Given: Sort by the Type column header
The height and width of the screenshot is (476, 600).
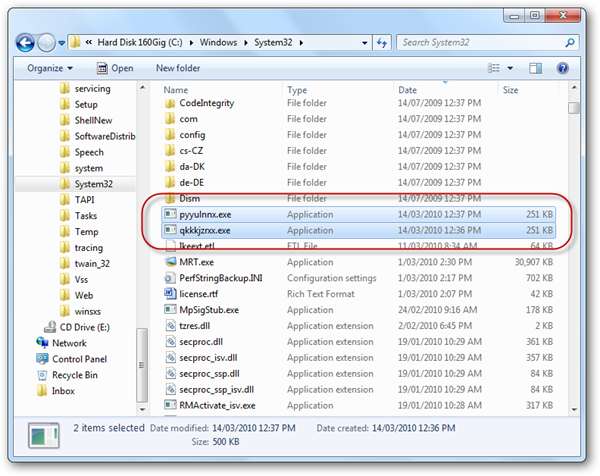Looking at the screenshot, I should click(x=297, y=90).
